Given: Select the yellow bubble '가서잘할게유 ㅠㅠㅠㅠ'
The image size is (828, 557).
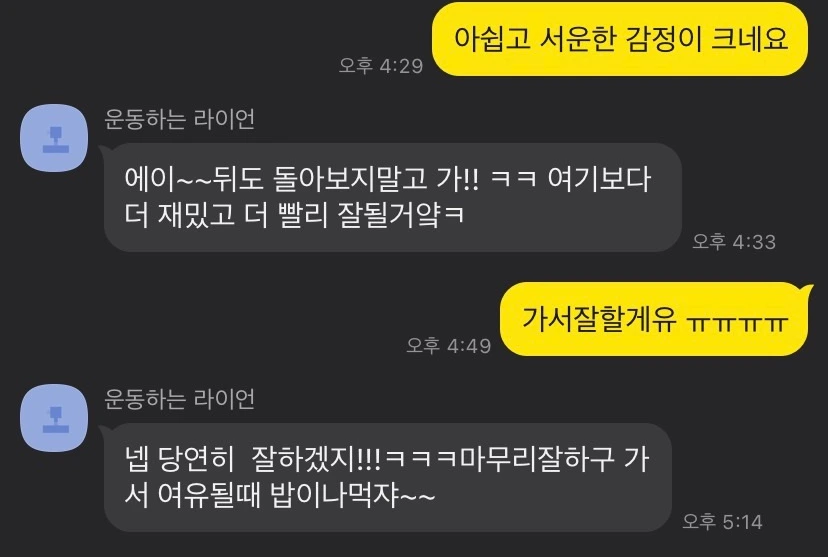Looking at the screenshot, I should (x=655, y=319).
